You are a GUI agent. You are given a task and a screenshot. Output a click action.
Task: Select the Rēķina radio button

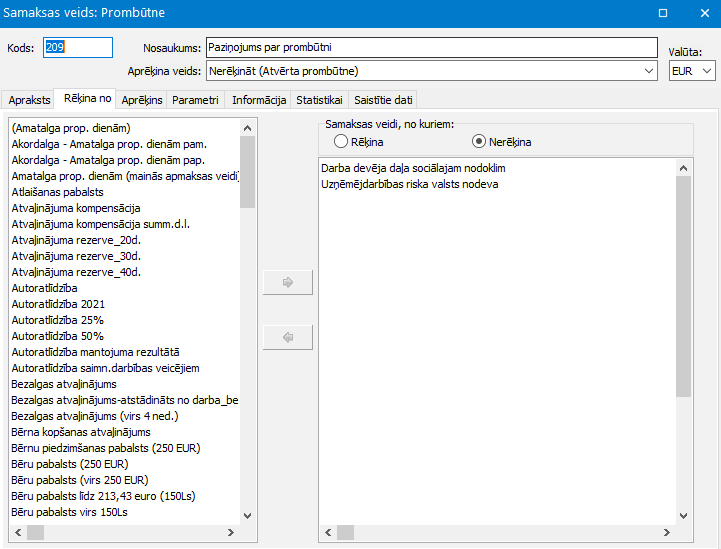pyautogui.click(x=342, y=142)
